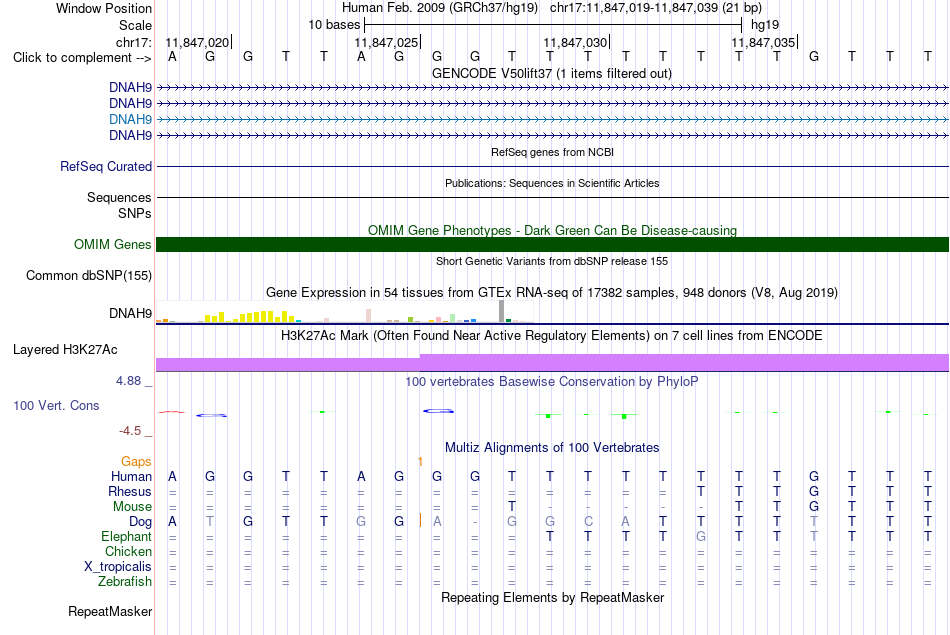This screenshot has height=635, width=950.
Task: Click the 'chr17:' base position label
Action: pos(134,42)
